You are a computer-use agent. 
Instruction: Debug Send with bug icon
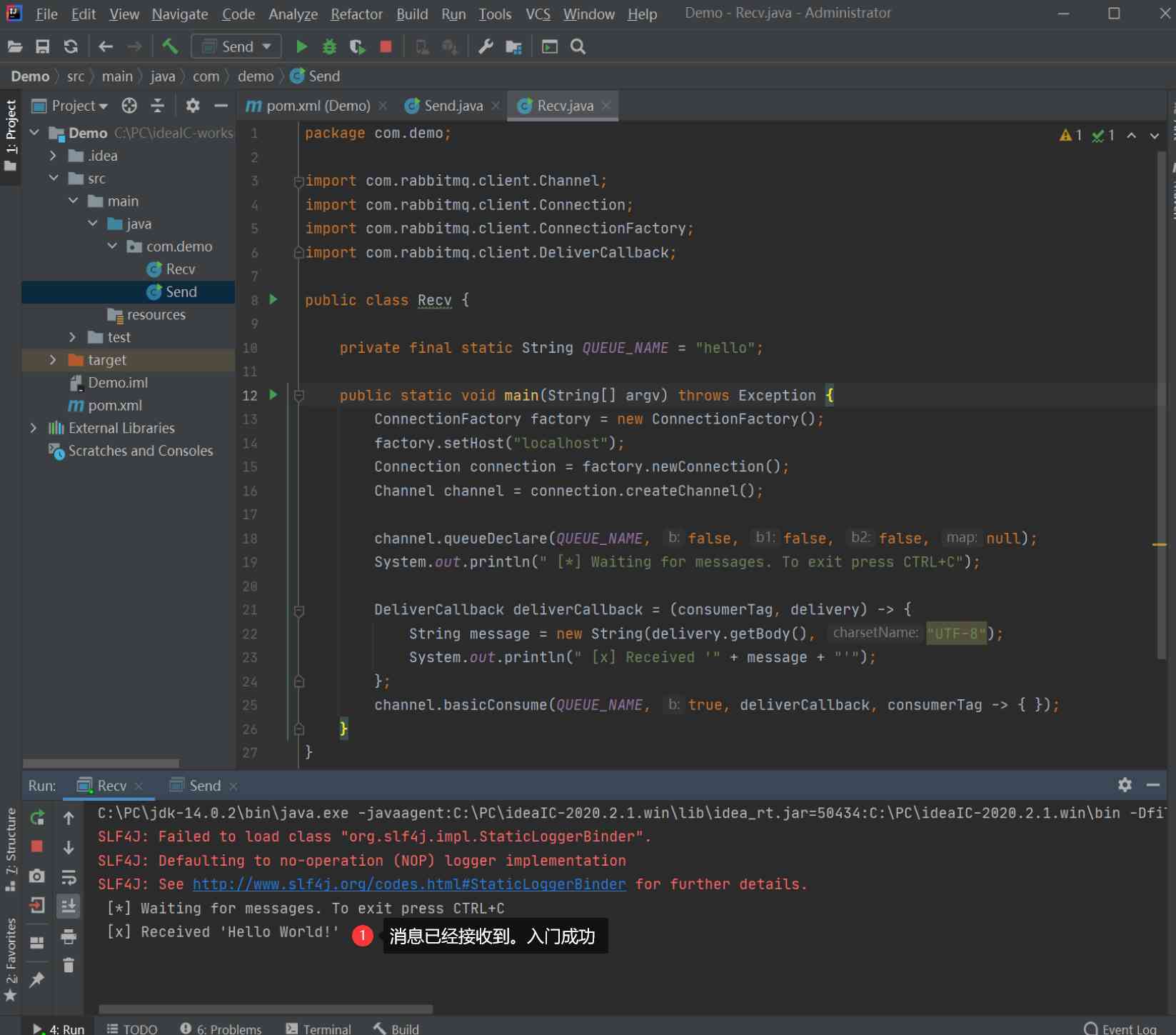click(x=329, y=47)
